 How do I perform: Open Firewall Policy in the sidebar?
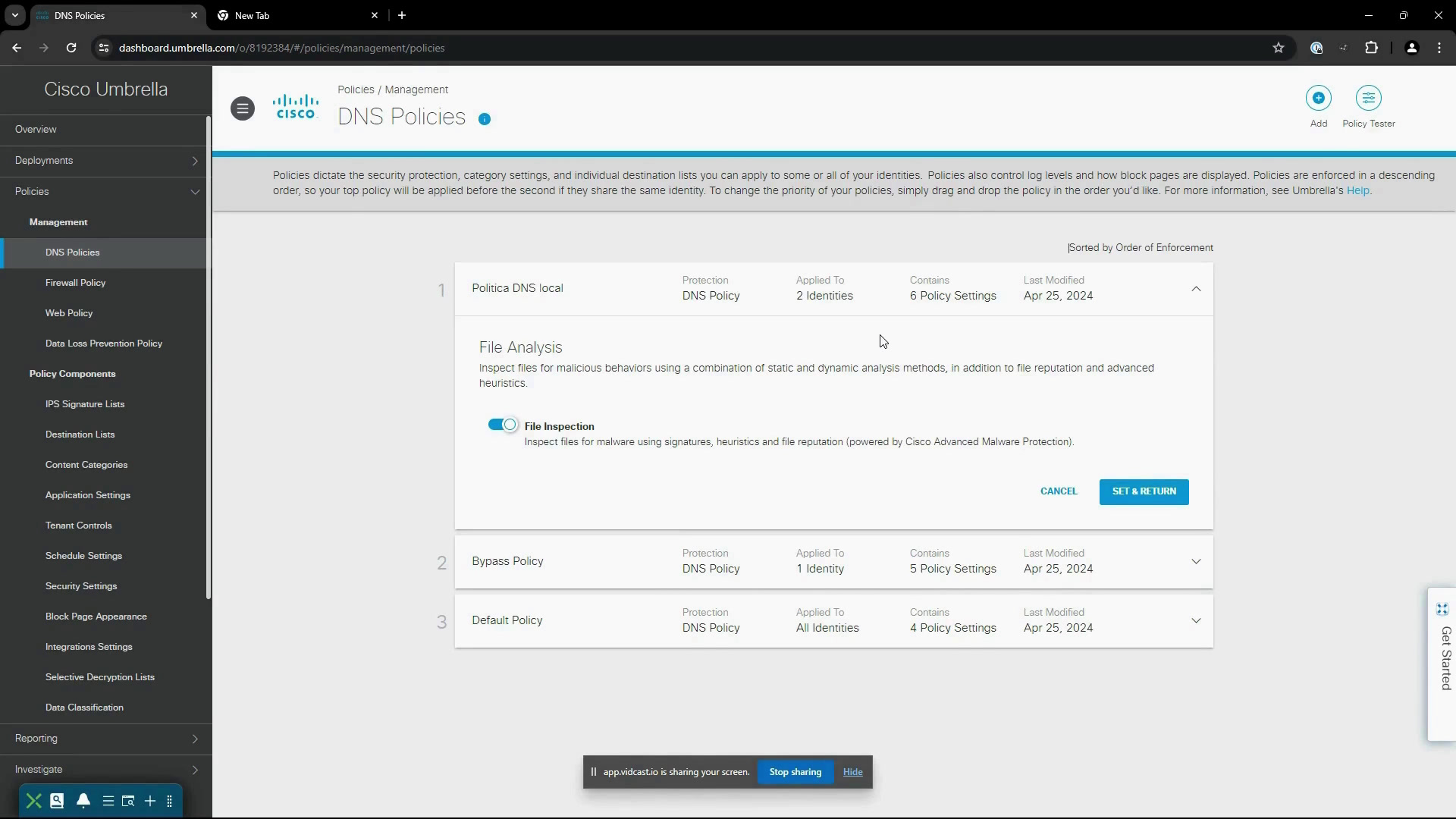coord(75,283)
